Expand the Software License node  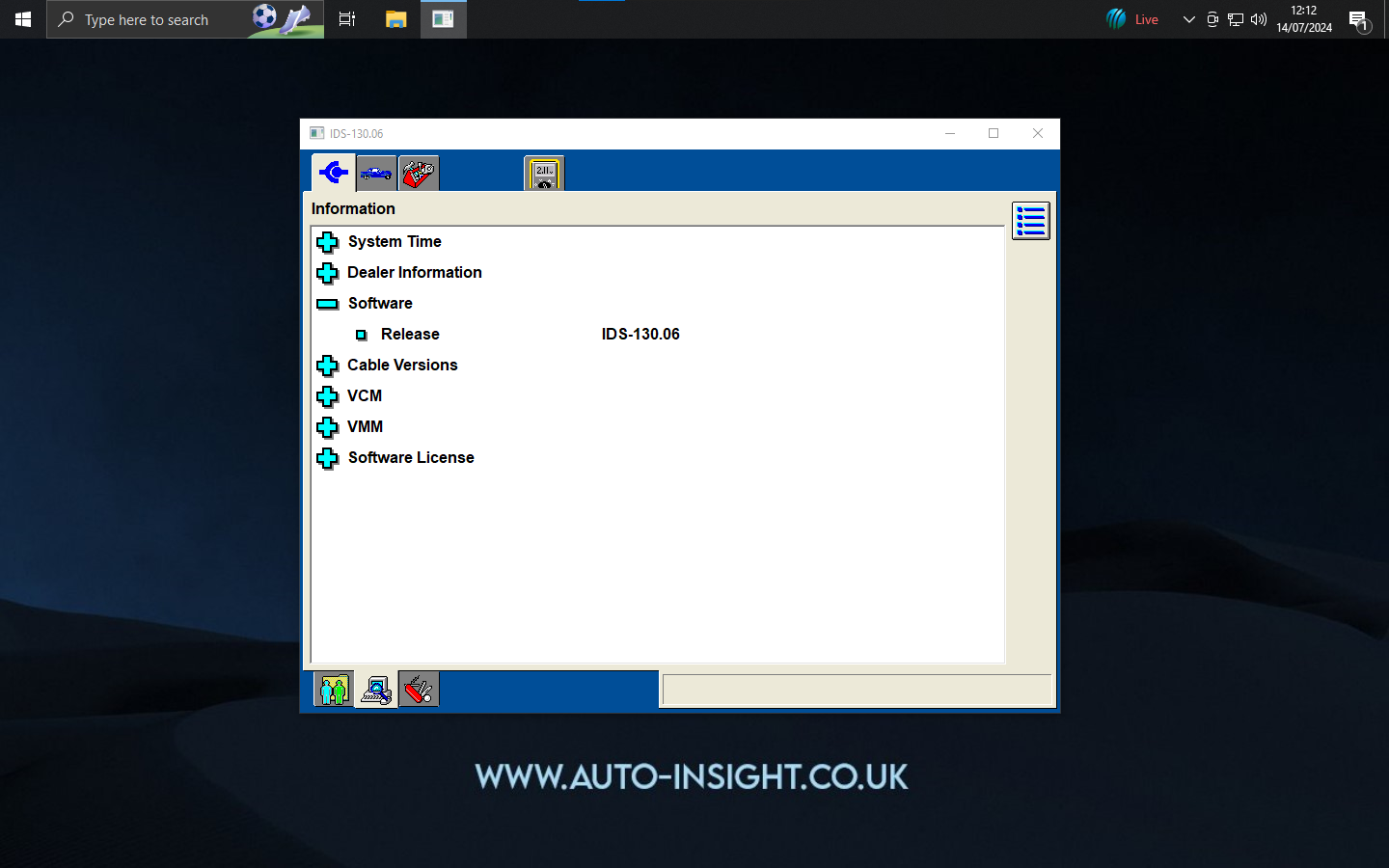click(x=328, y=458)
